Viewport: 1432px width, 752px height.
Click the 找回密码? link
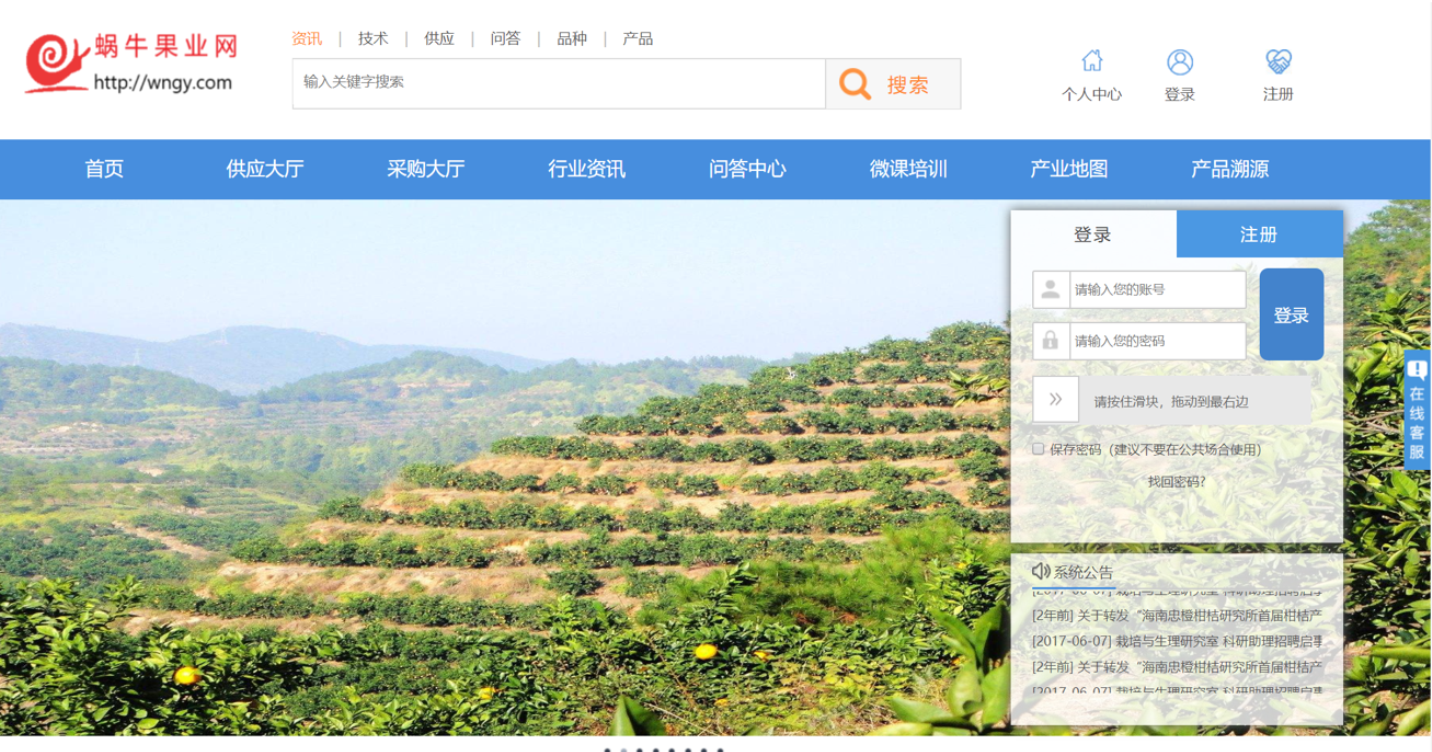[x=1176, y=481]
